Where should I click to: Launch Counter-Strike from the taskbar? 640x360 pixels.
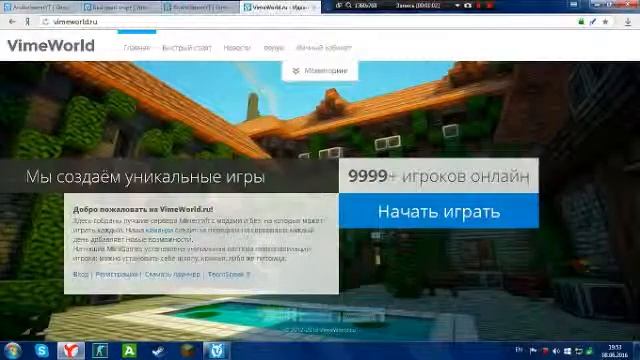tap(100, 351)
